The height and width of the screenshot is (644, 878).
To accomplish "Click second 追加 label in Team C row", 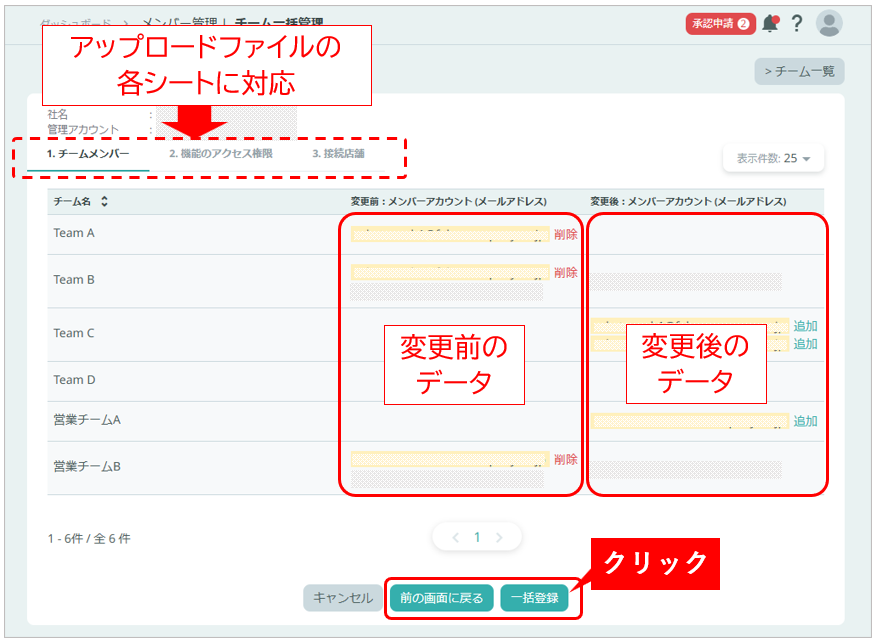I will 805,344.
